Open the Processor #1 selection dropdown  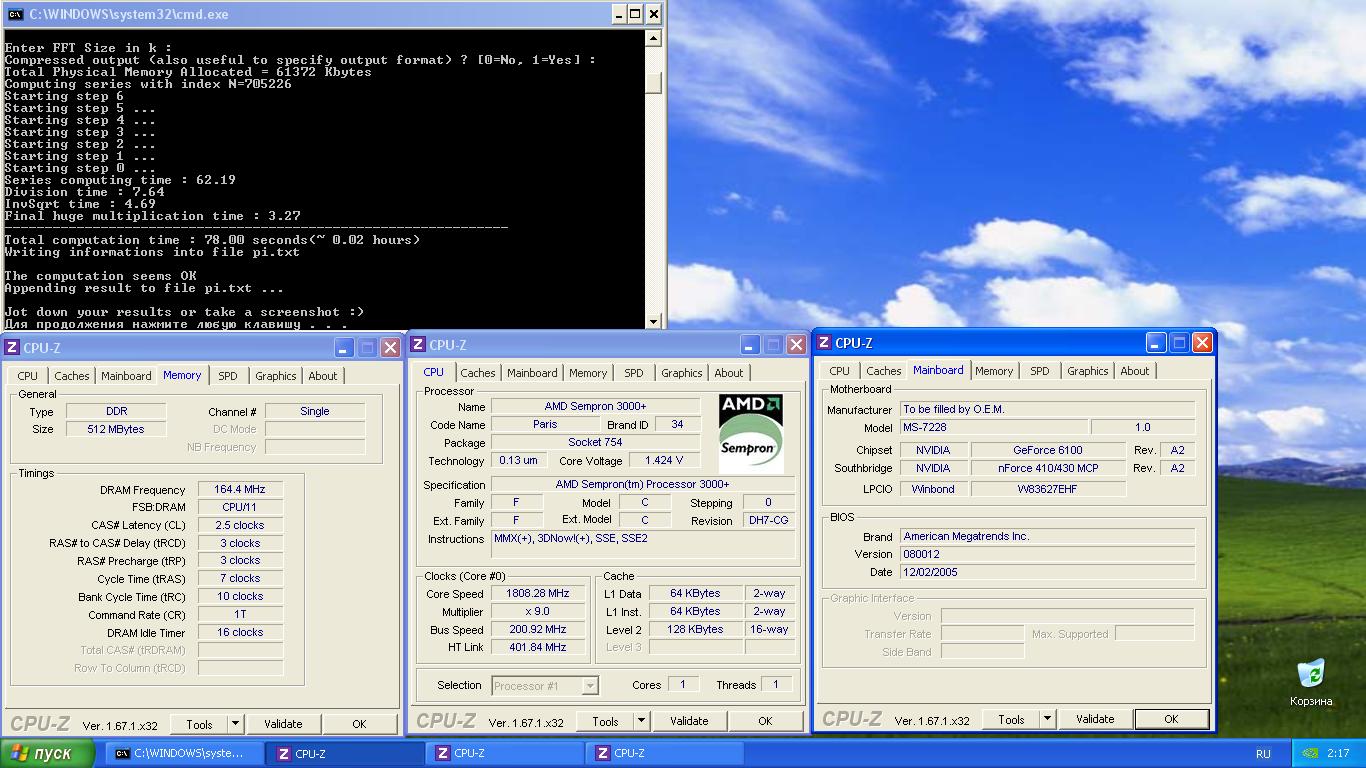[x=545, y=686]
